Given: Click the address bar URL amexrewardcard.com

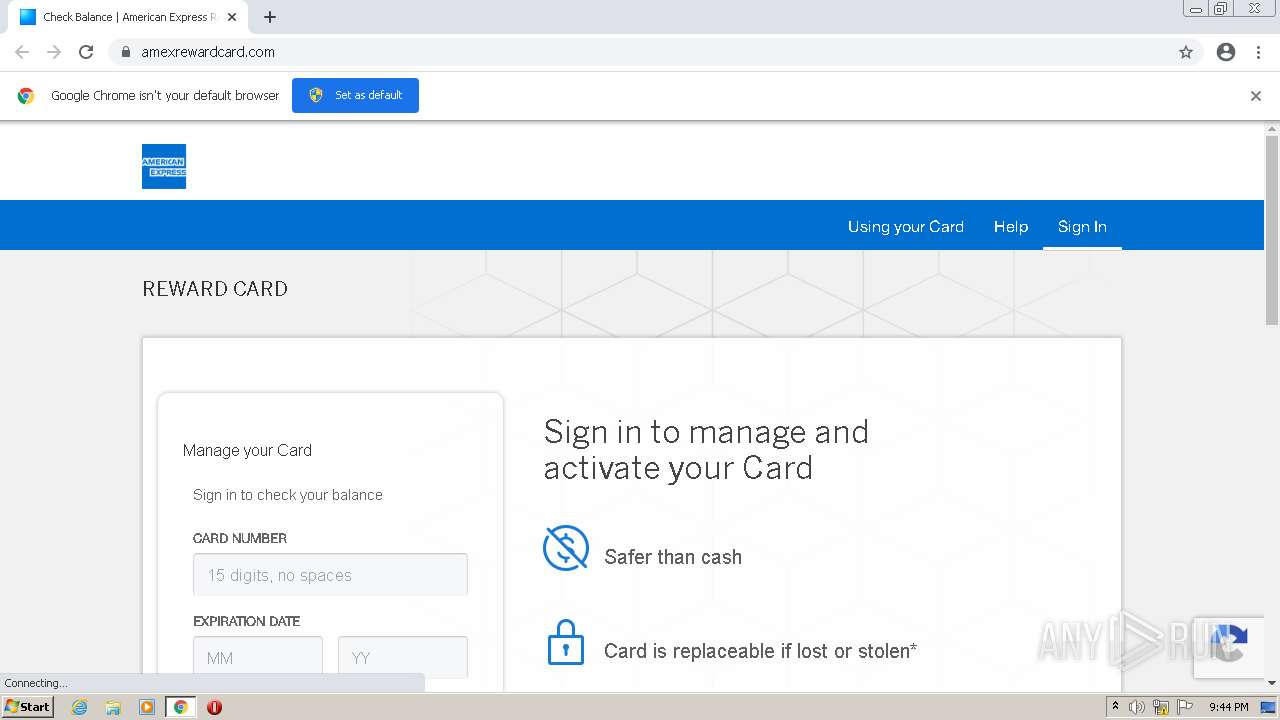Looking at the screenshot, I should 208,52.
